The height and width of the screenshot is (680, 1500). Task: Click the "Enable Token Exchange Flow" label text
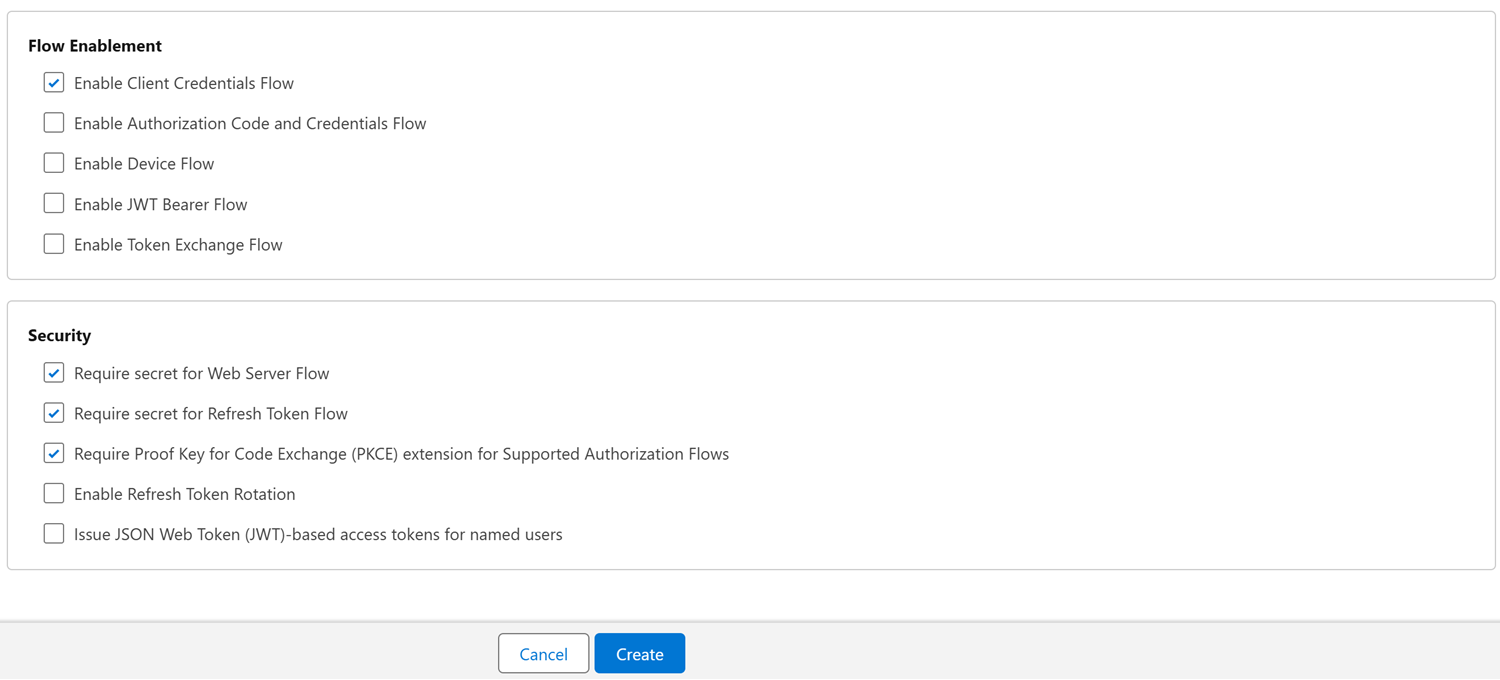[178, 245]
